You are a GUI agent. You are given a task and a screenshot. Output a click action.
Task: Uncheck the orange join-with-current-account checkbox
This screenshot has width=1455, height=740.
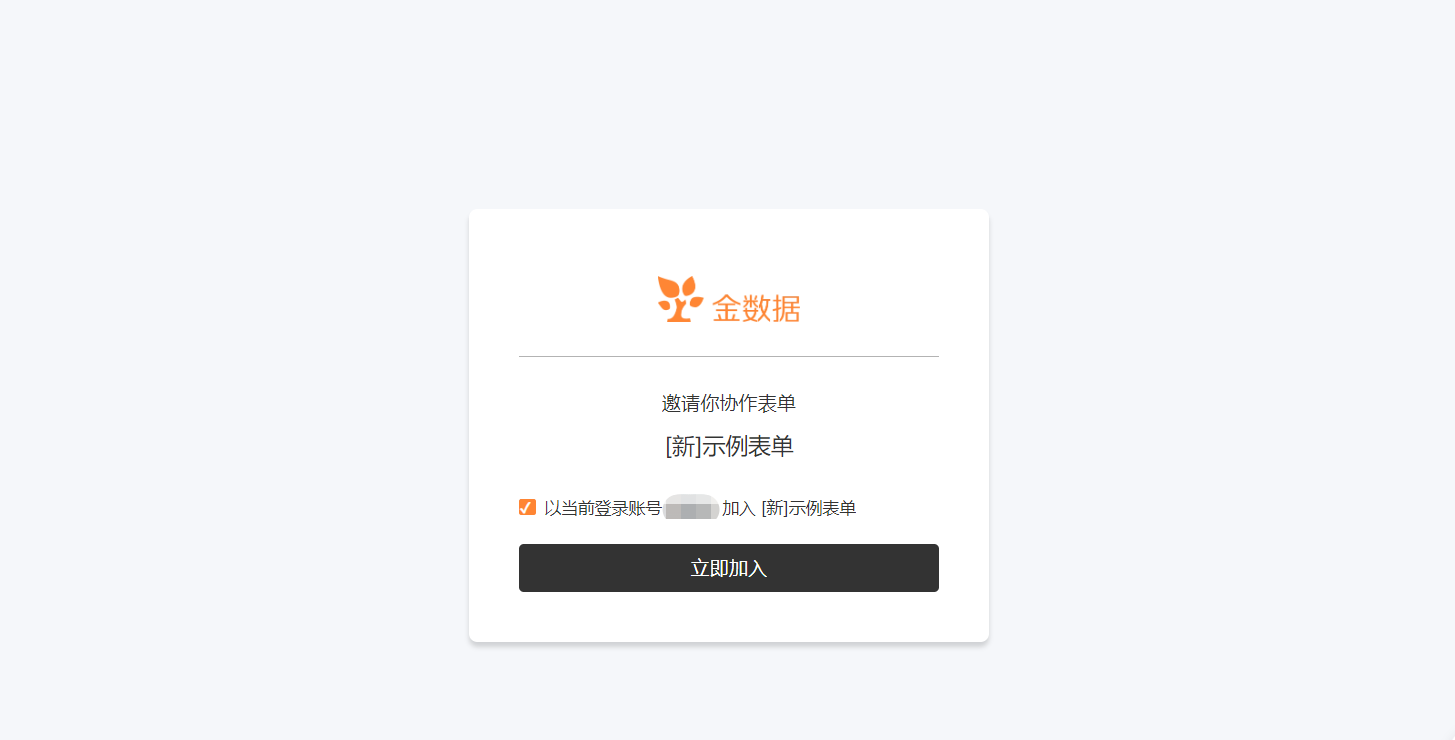pyautogui.click(x=527, y=507)
